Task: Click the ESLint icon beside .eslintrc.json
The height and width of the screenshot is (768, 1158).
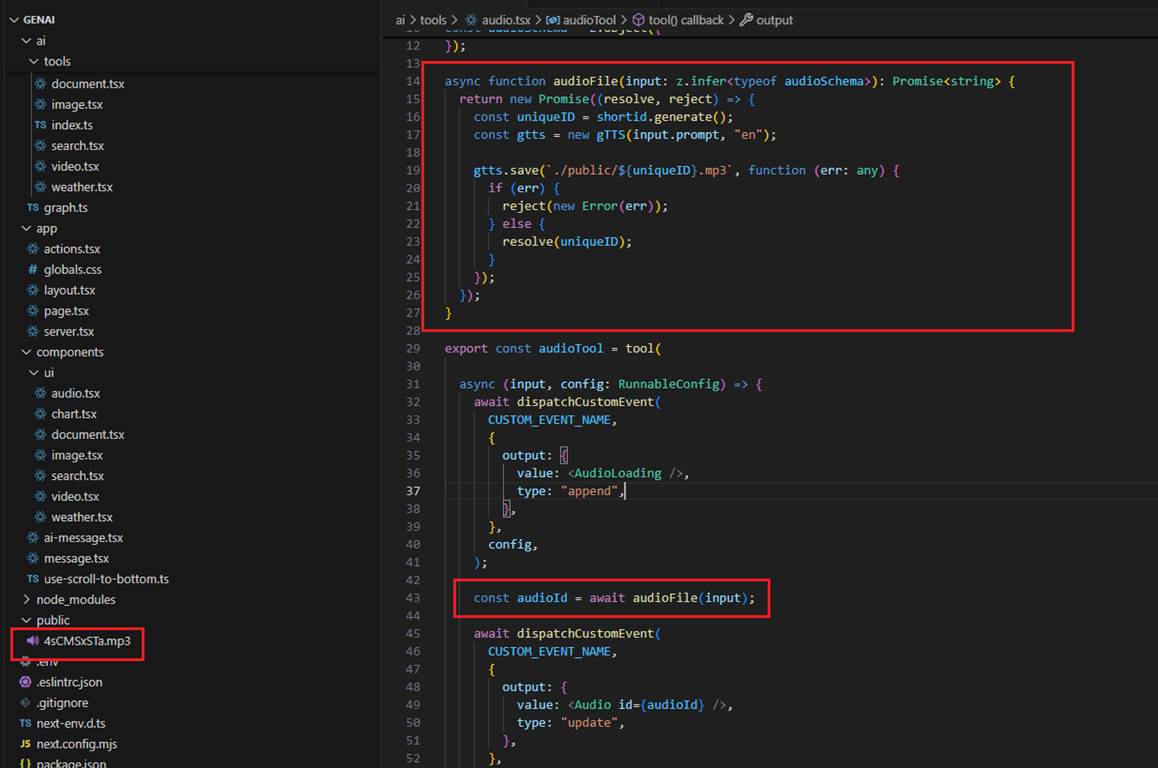Action: click(x=26, y=682)
